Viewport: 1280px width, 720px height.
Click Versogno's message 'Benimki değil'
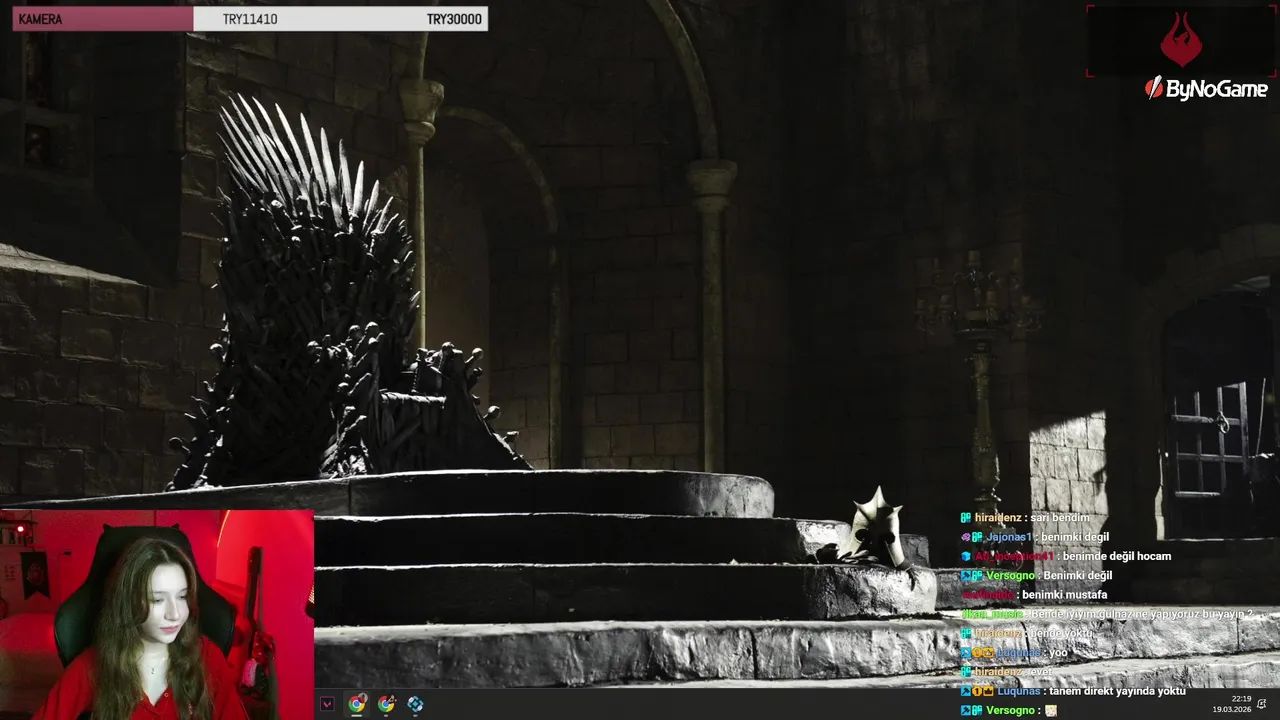1079,575
